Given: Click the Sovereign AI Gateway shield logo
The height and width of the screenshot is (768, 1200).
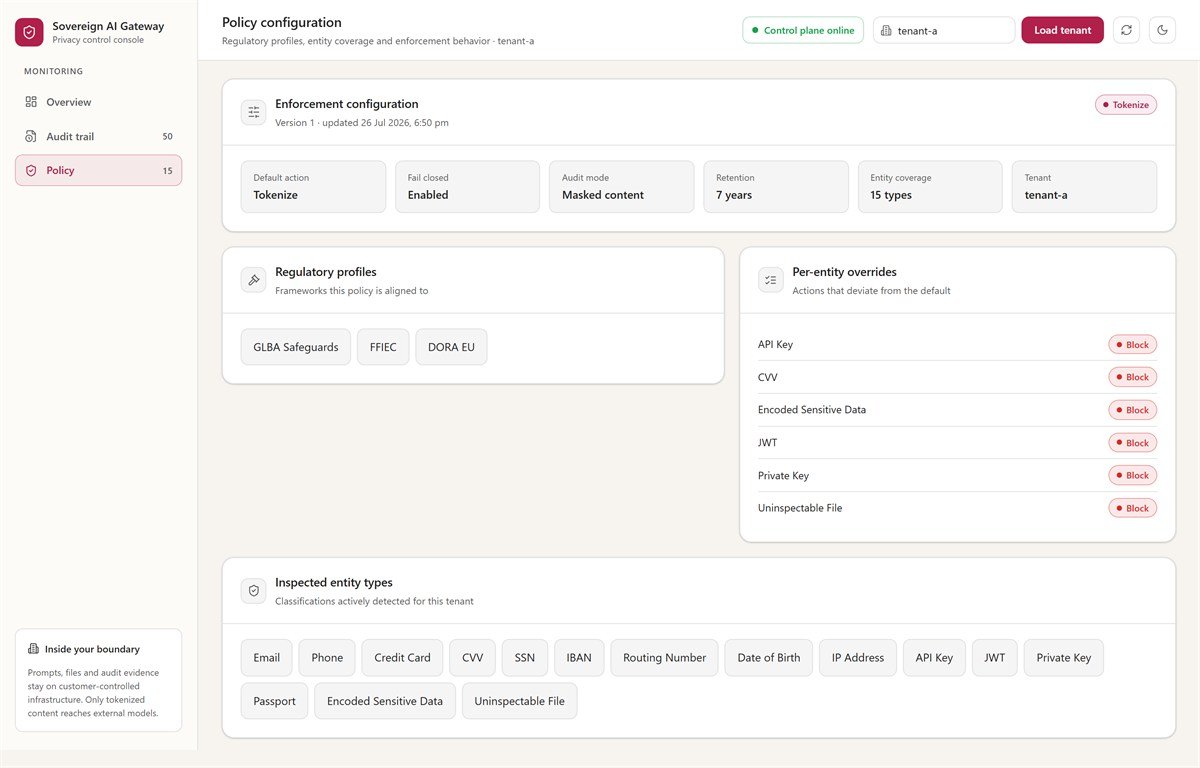Looking at the screenshot, I should pos(29,32).
